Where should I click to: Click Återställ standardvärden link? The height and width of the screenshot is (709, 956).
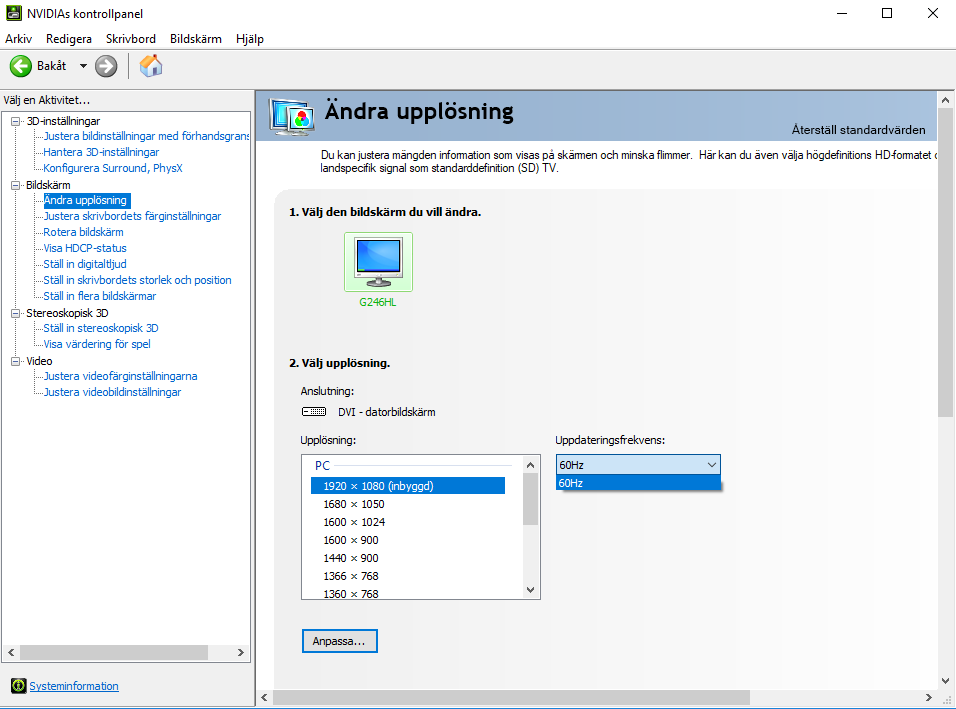[858, 129]
